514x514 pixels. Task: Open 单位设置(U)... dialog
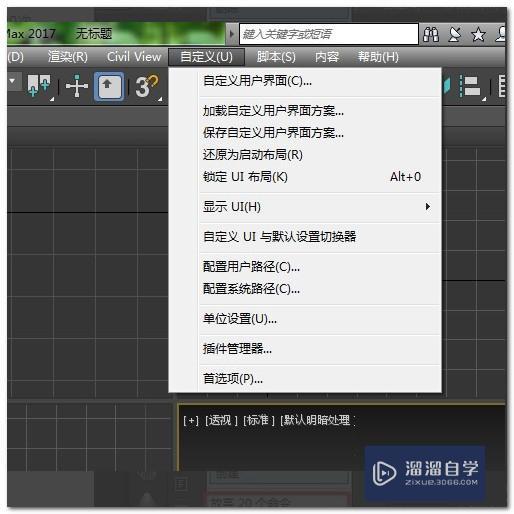(305, 319)
